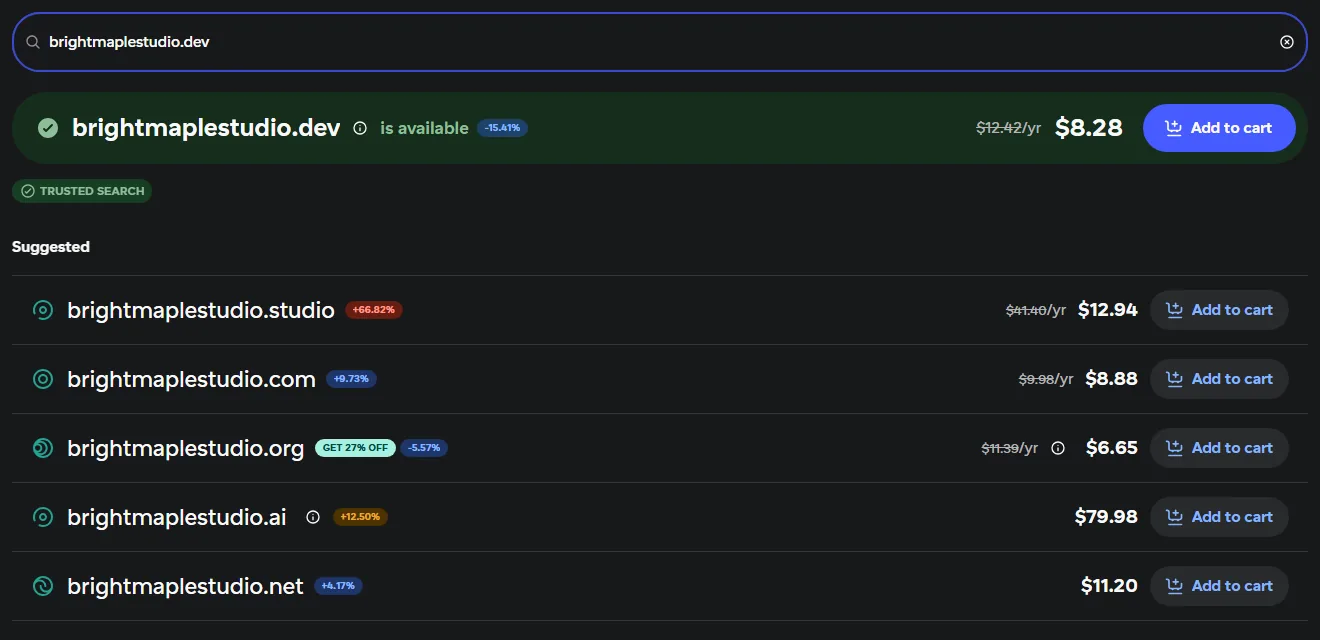Click status icon for brightmaplestudio.org
This screenshot has height=640, width=1320.
click(x=43, y=448)
